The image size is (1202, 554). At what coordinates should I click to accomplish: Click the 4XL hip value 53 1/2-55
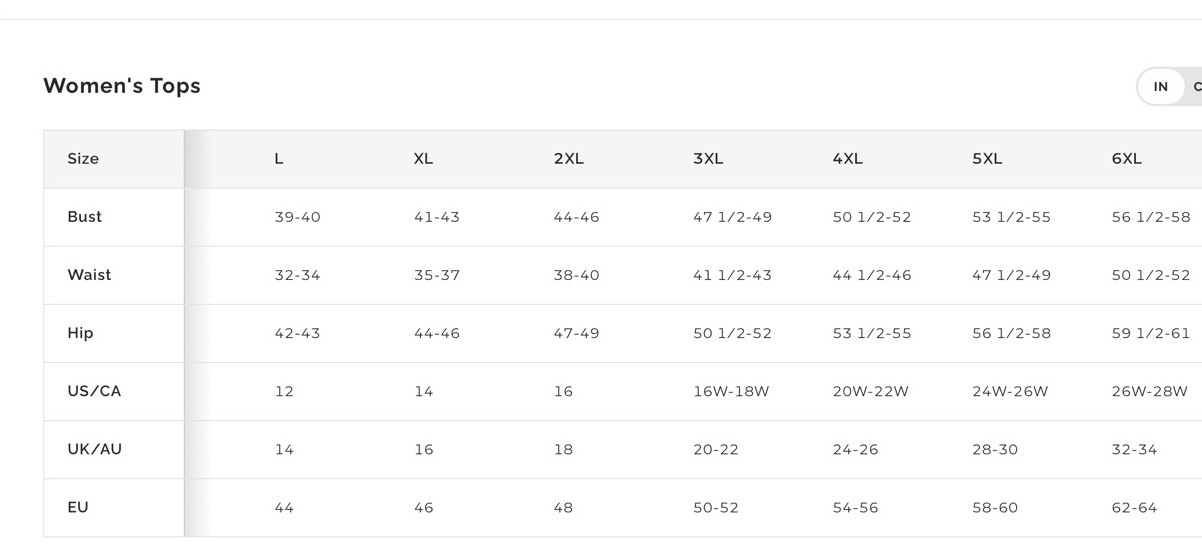pos(872,333)
